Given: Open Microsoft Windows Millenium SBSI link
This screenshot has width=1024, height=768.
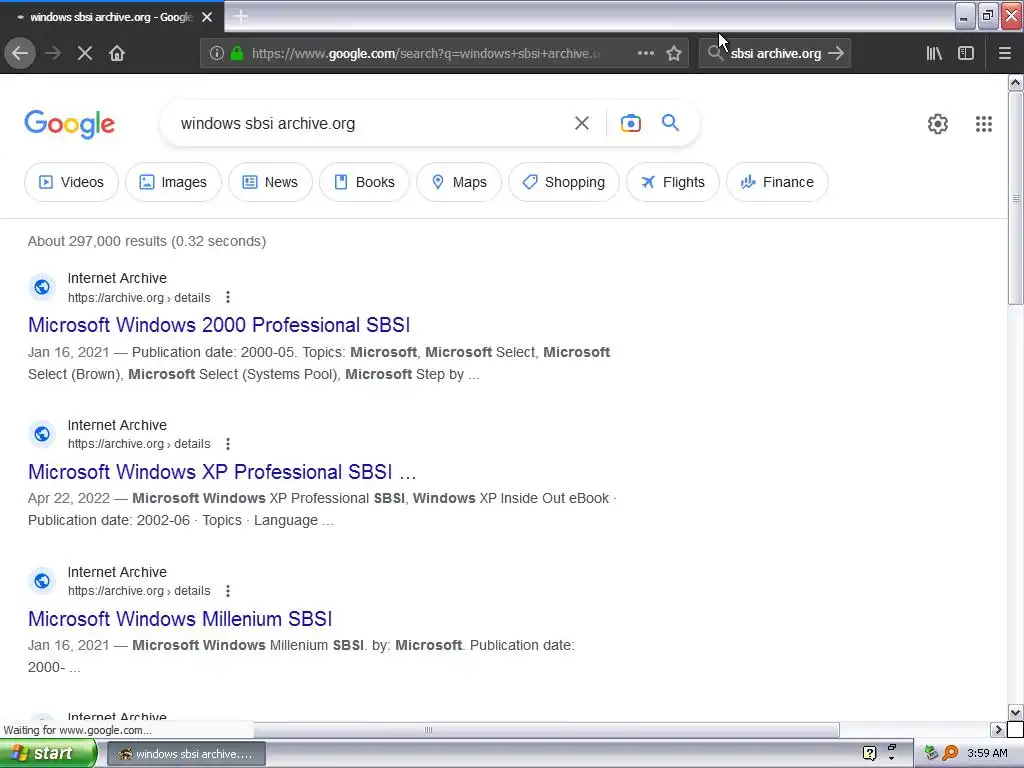Looking at the screenshot, I should (180, 618).
